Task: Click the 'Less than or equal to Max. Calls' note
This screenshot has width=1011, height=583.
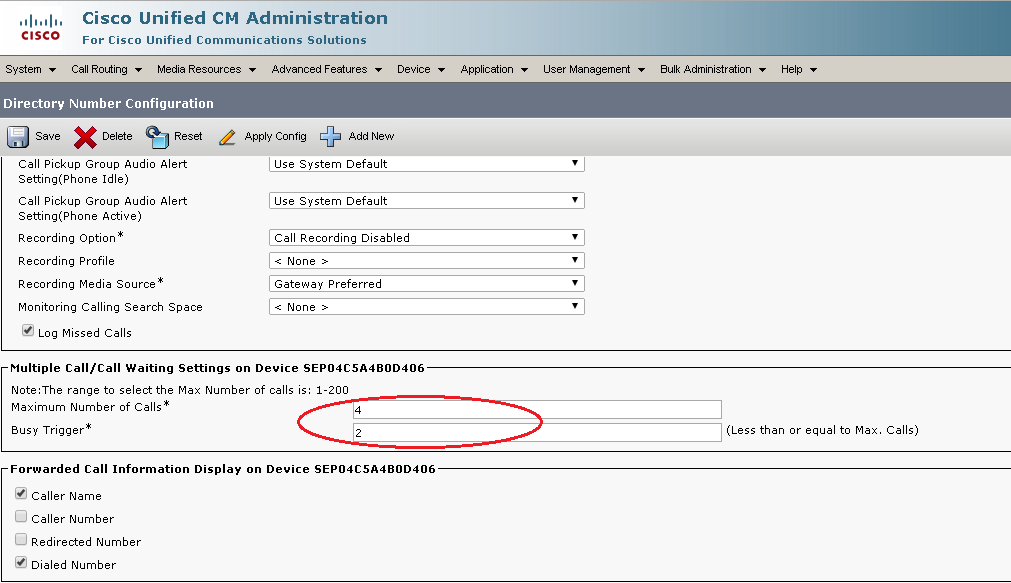Action: coord(822,430)
